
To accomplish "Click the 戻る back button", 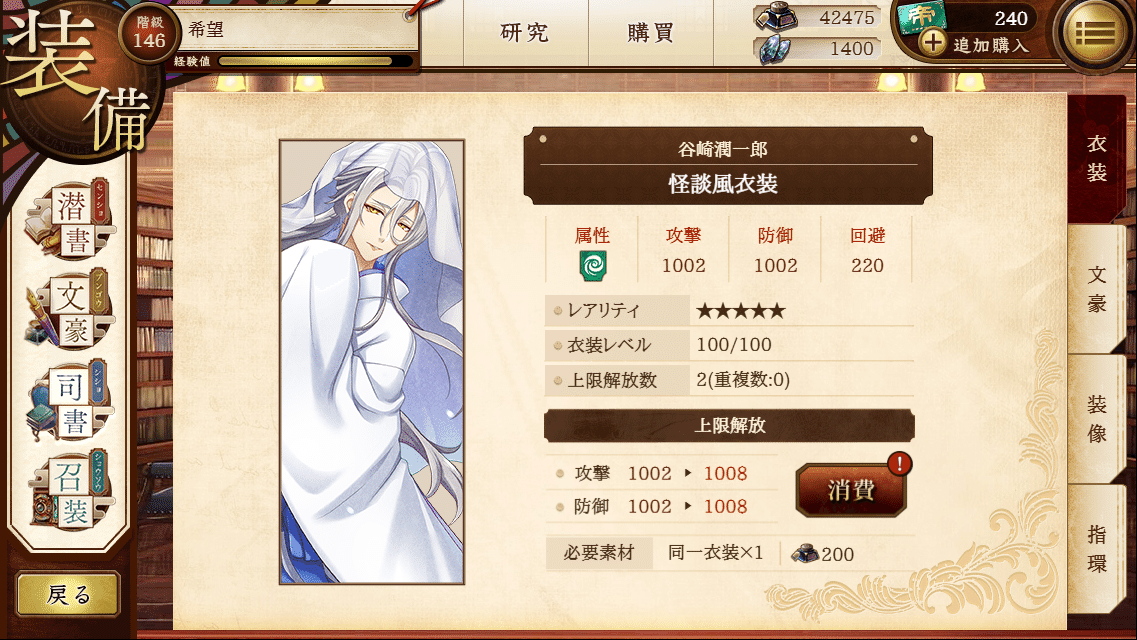I will [68, 594].
